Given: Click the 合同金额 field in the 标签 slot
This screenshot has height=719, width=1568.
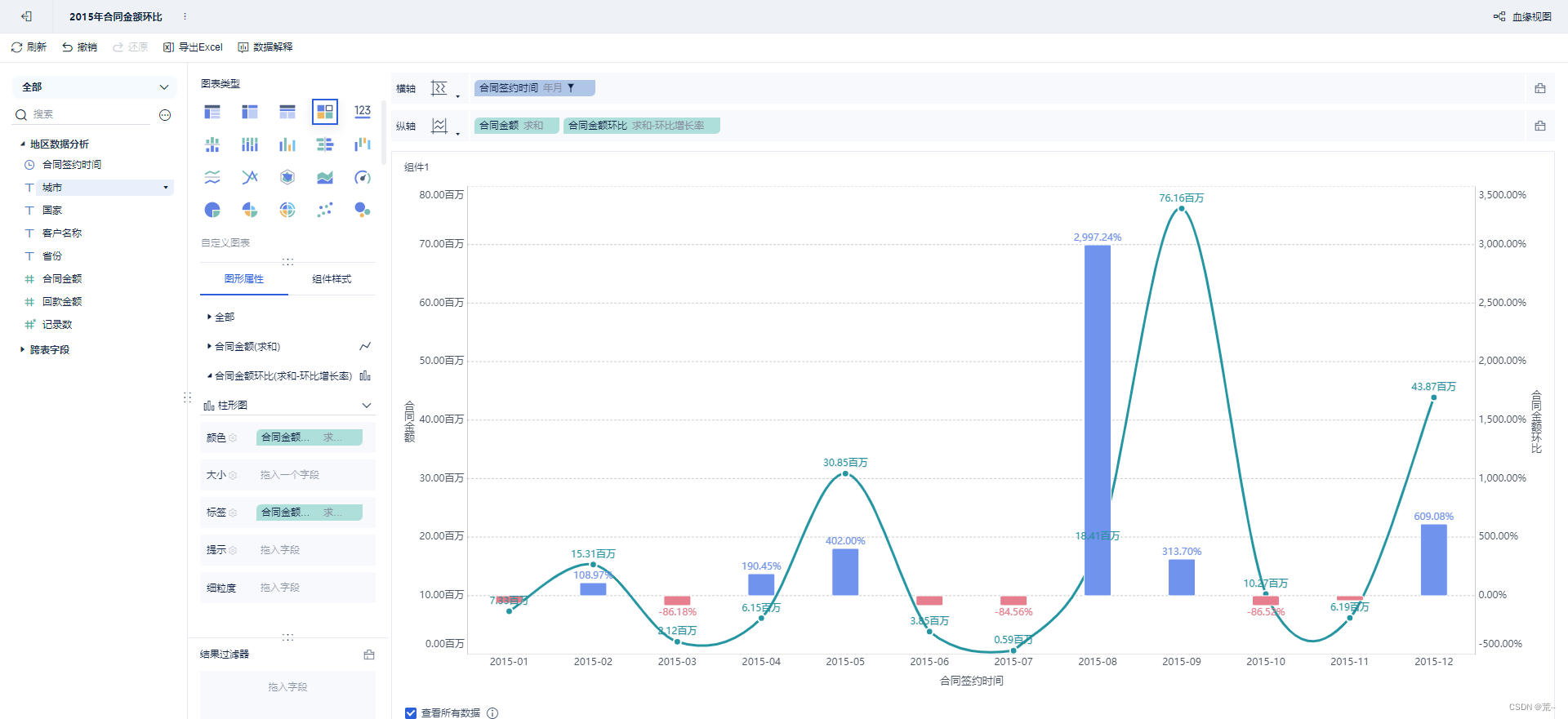Looking at the screenshot, I should (310, 513).
